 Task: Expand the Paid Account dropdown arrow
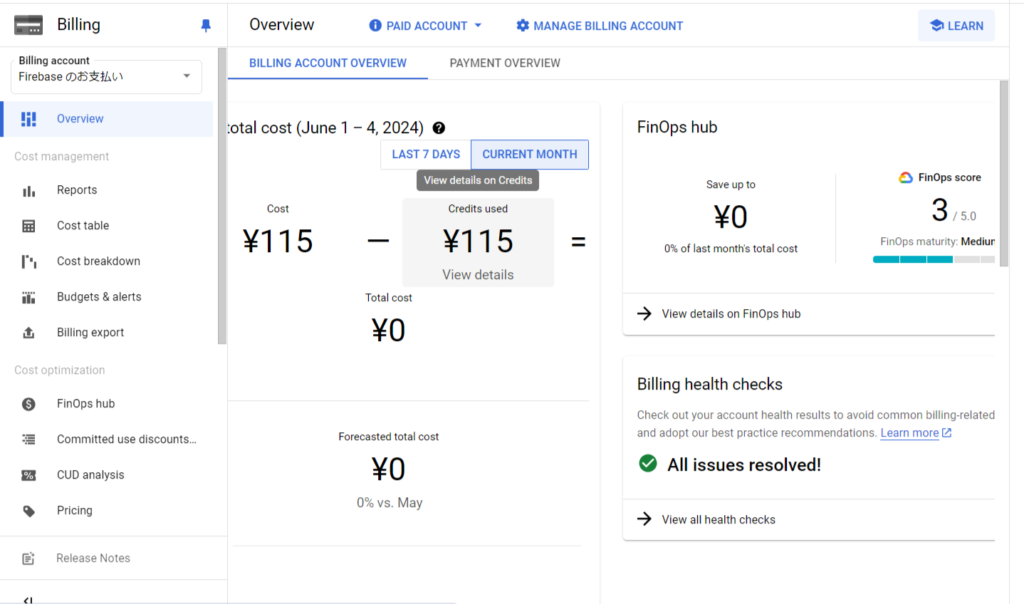click(478, 25)
